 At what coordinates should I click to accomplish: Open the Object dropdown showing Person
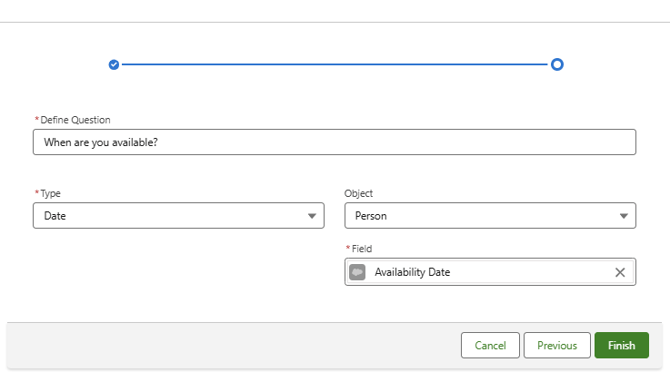click(x=490, y=216)
